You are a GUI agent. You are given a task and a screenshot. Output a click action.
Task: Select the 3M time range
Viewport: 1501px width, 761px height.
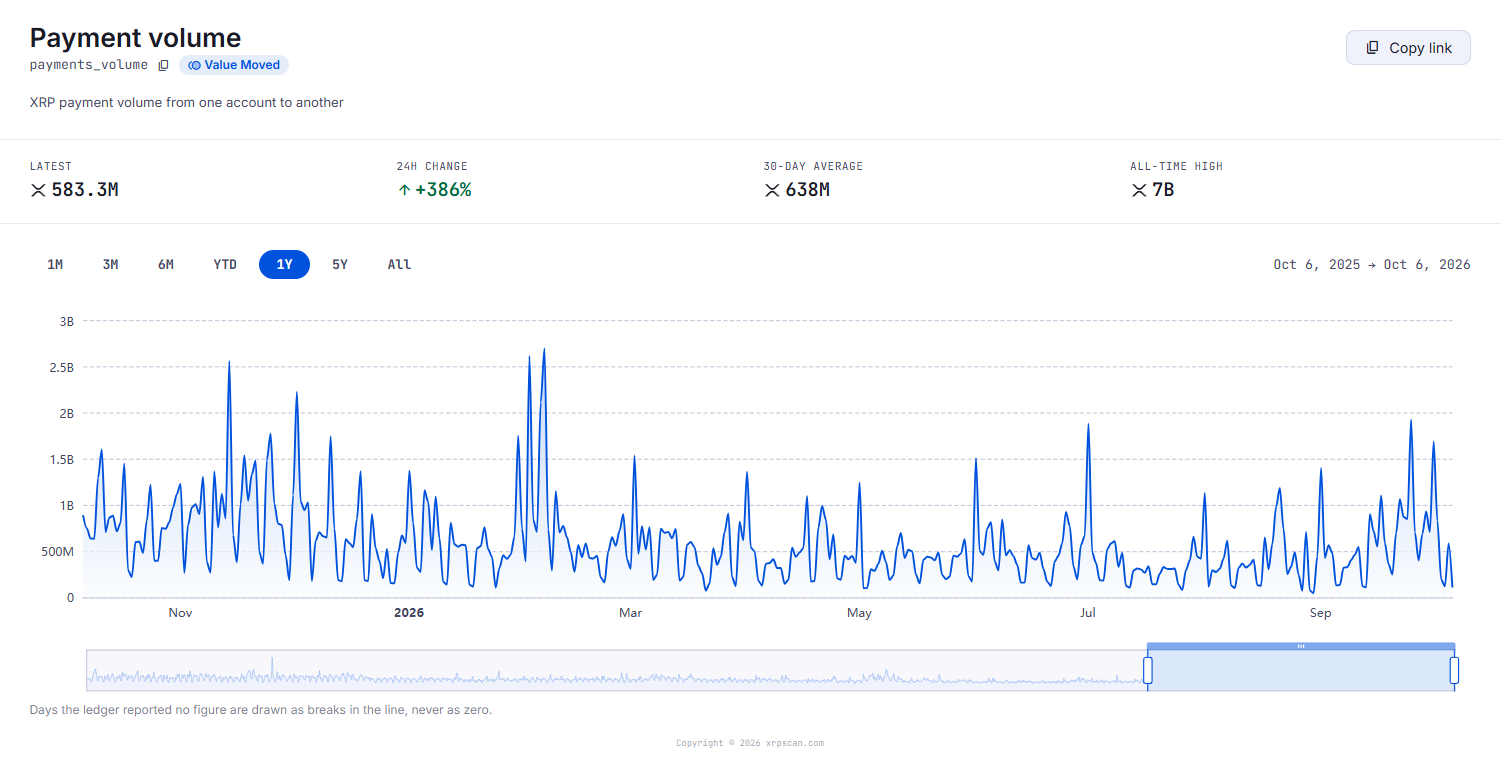[x=110, y=265]
